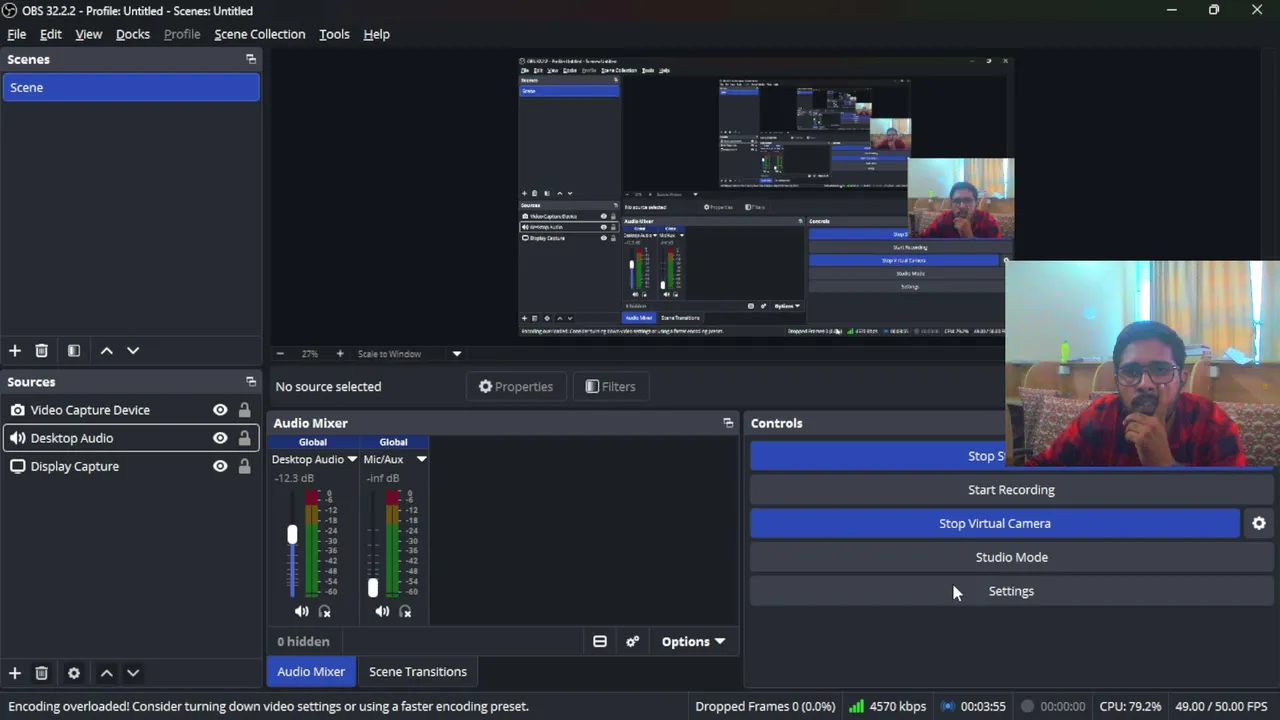Open the Desktop Audio channel dropdown arrow
The image size is (1280, 720).
[x=352, y=460]
